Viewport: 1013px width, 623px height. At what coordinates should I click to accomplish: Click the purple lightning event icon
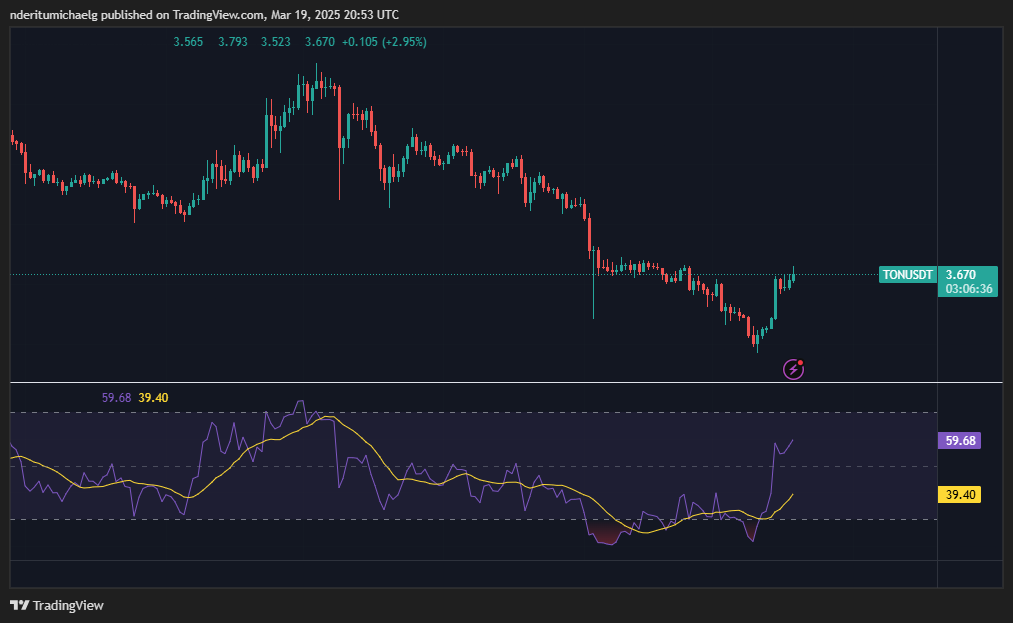click(x=793, y=369)
